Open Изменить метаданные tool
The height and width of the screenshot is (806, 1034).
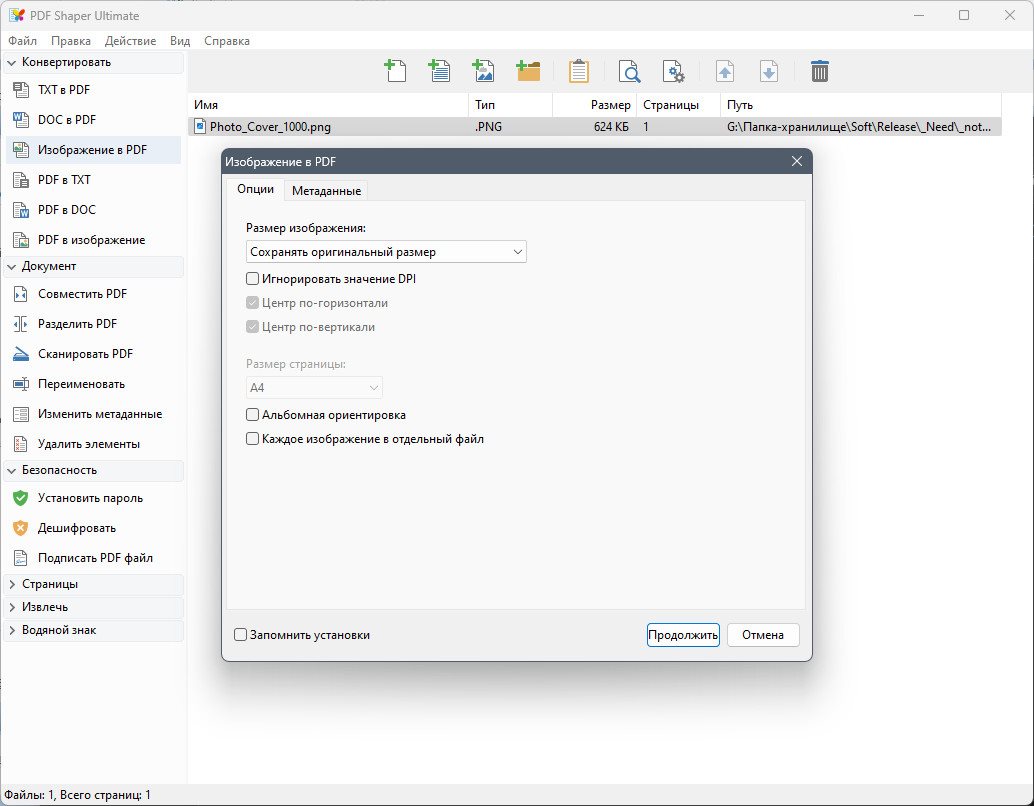tap(94, 414)
